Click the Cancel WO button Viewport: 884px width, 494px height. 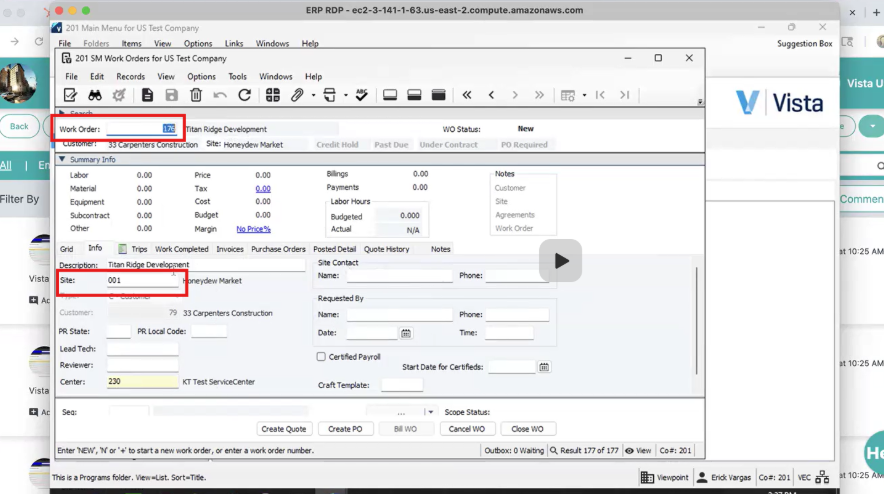[467, 429]
